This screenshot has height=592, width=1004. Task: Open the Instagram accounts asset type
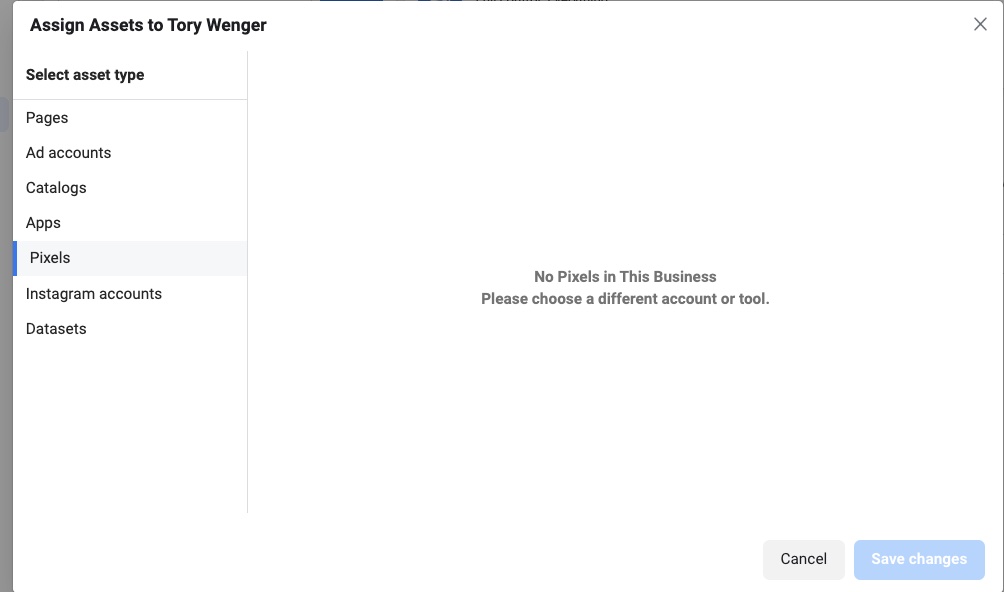94,294
